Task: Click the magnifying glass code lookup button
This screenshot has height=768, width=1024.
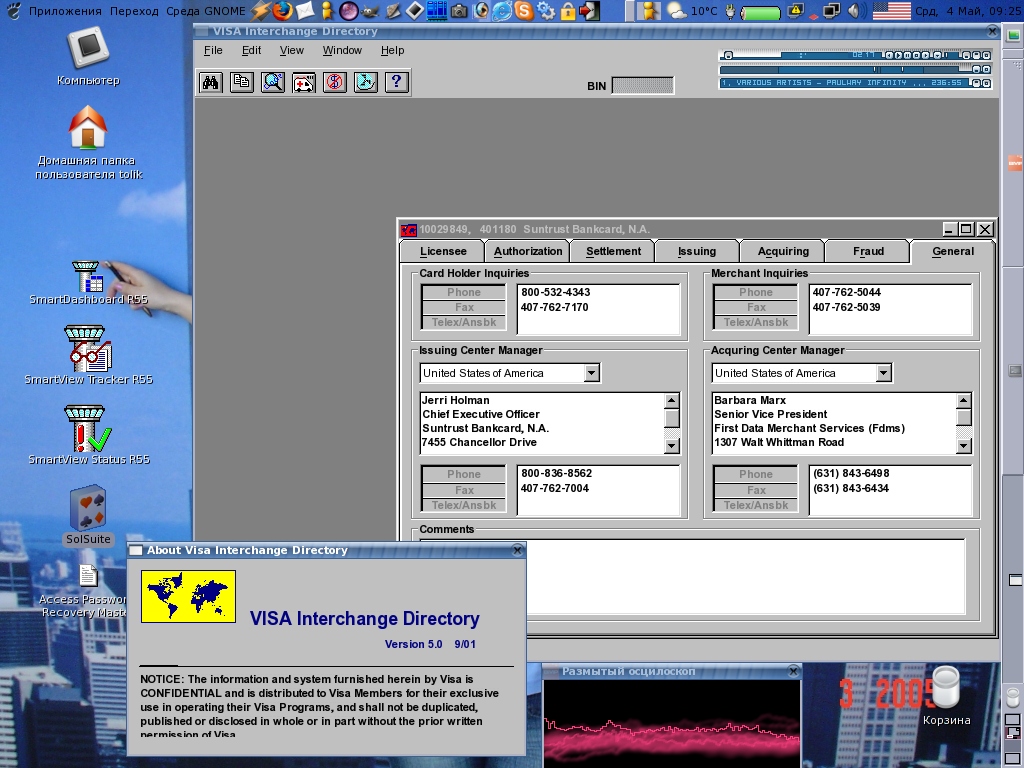Action: coord(272,82)
